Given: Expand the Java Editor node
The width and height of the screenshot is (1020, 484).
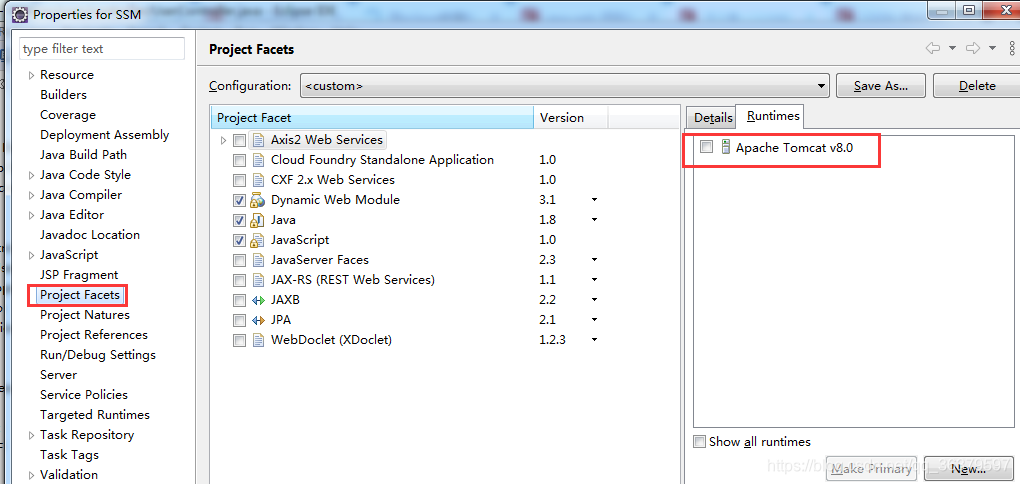Looking at the screenshot, I should (31, 215).
